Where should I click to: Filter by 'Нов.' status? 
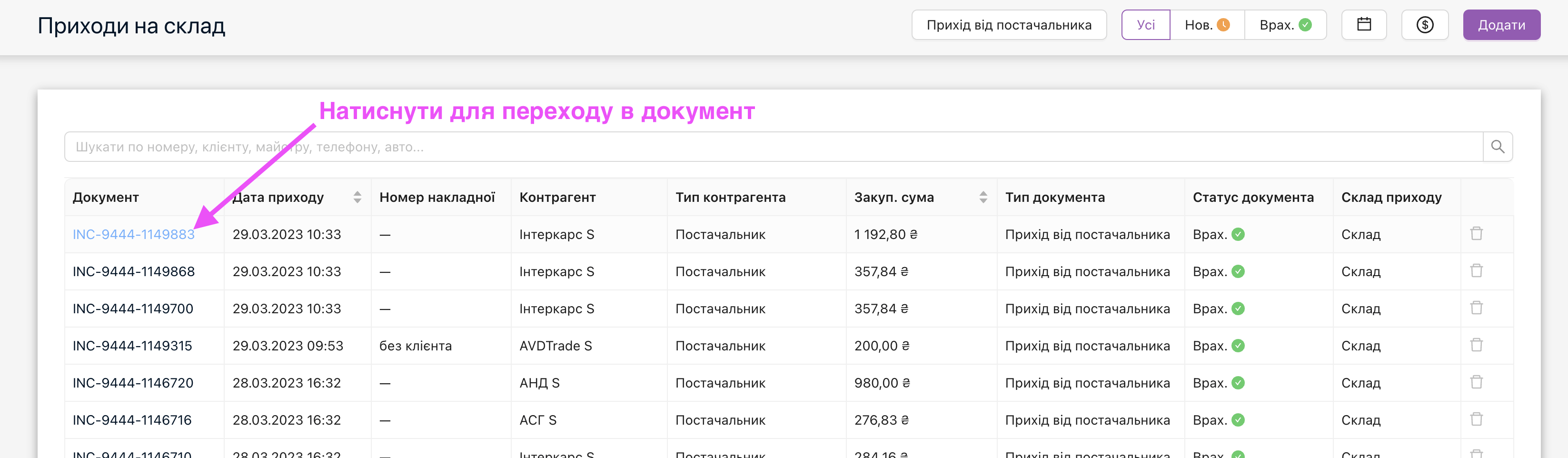(1206, 25)
